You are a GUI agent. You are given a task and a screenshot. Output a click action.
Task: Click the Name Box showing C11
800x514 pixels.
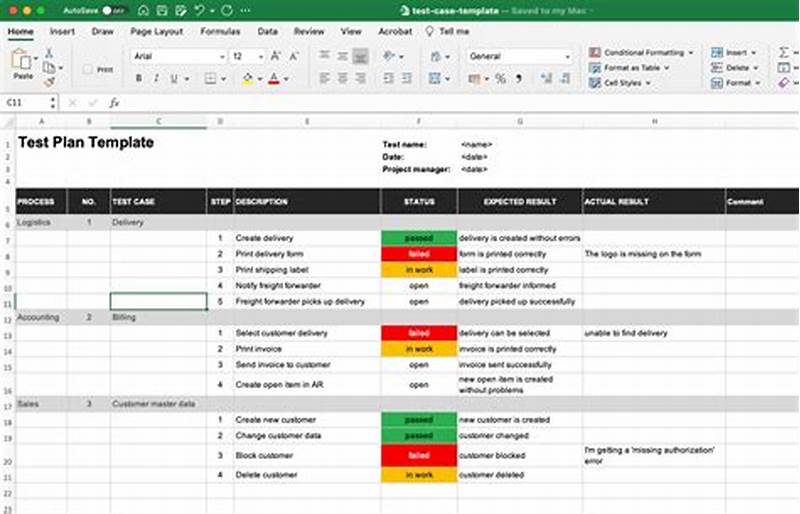(27, 103)
